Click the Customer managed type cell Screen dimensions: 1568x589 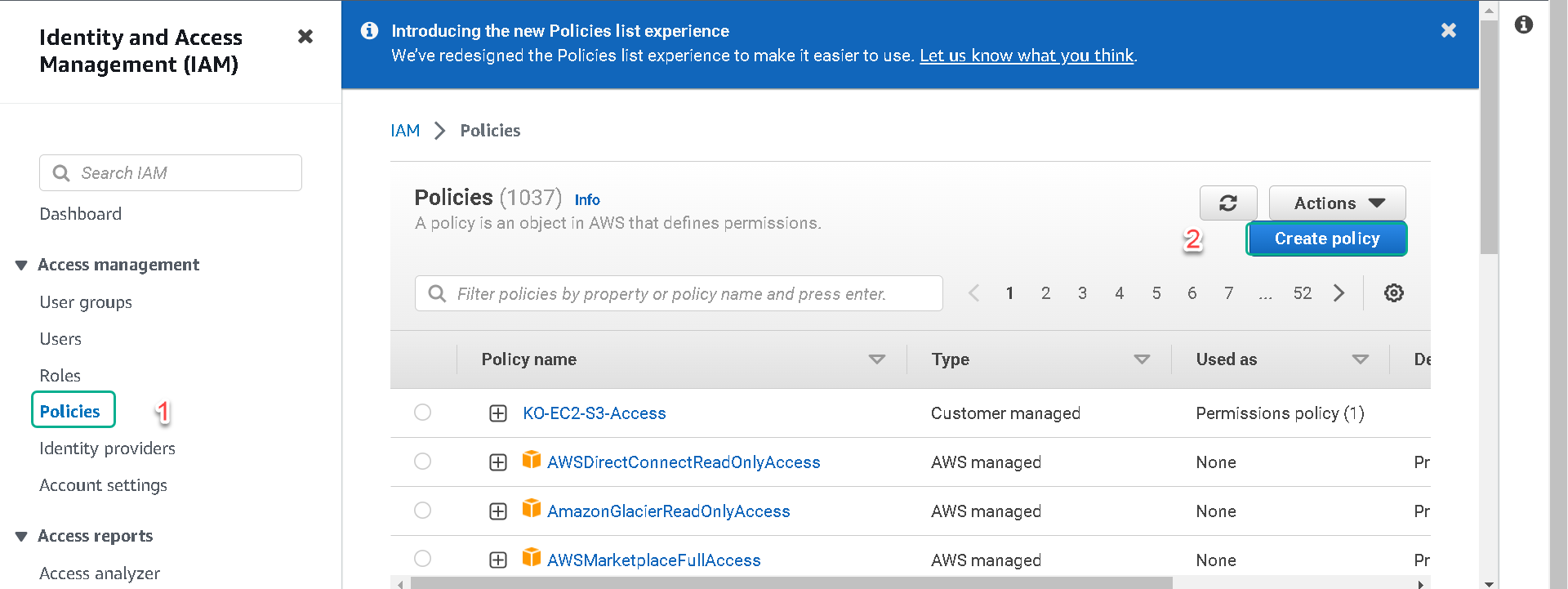tap(1005, 413)
